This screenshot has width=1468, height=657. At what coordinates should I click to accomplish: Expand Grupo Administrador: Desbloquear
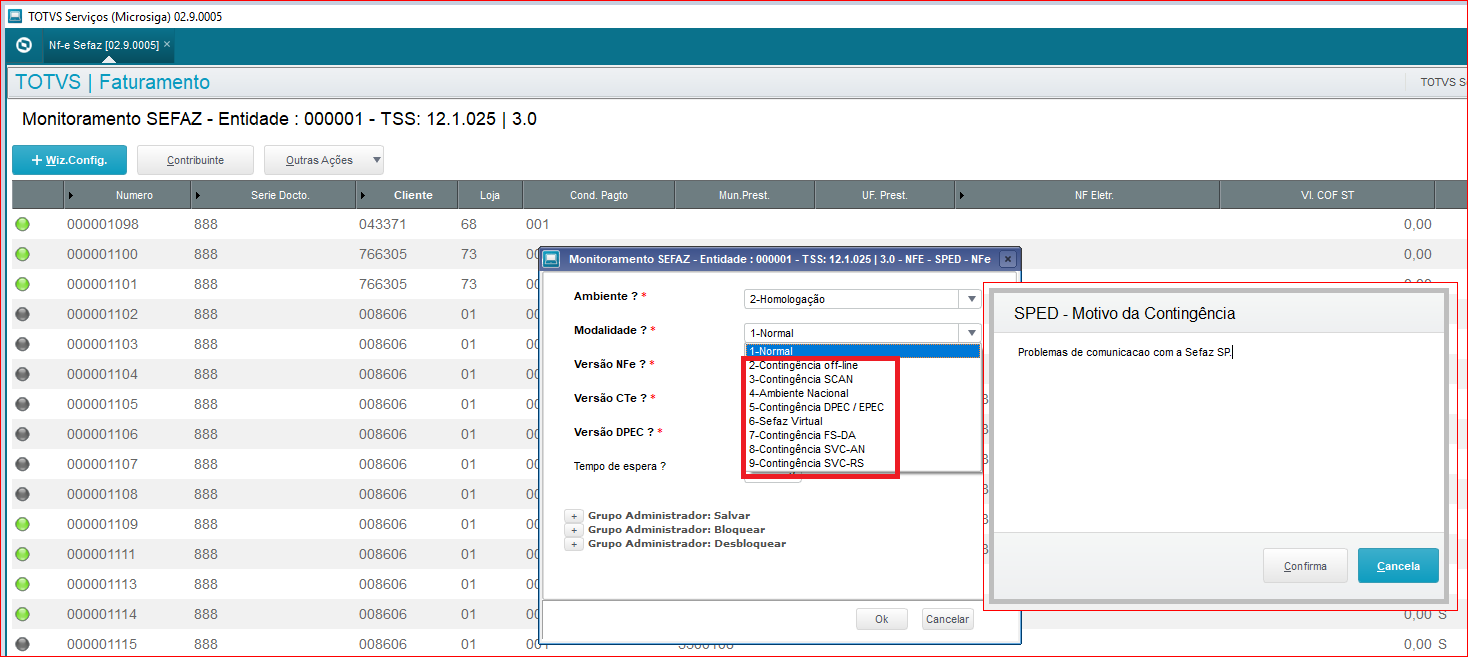point(574,544)
